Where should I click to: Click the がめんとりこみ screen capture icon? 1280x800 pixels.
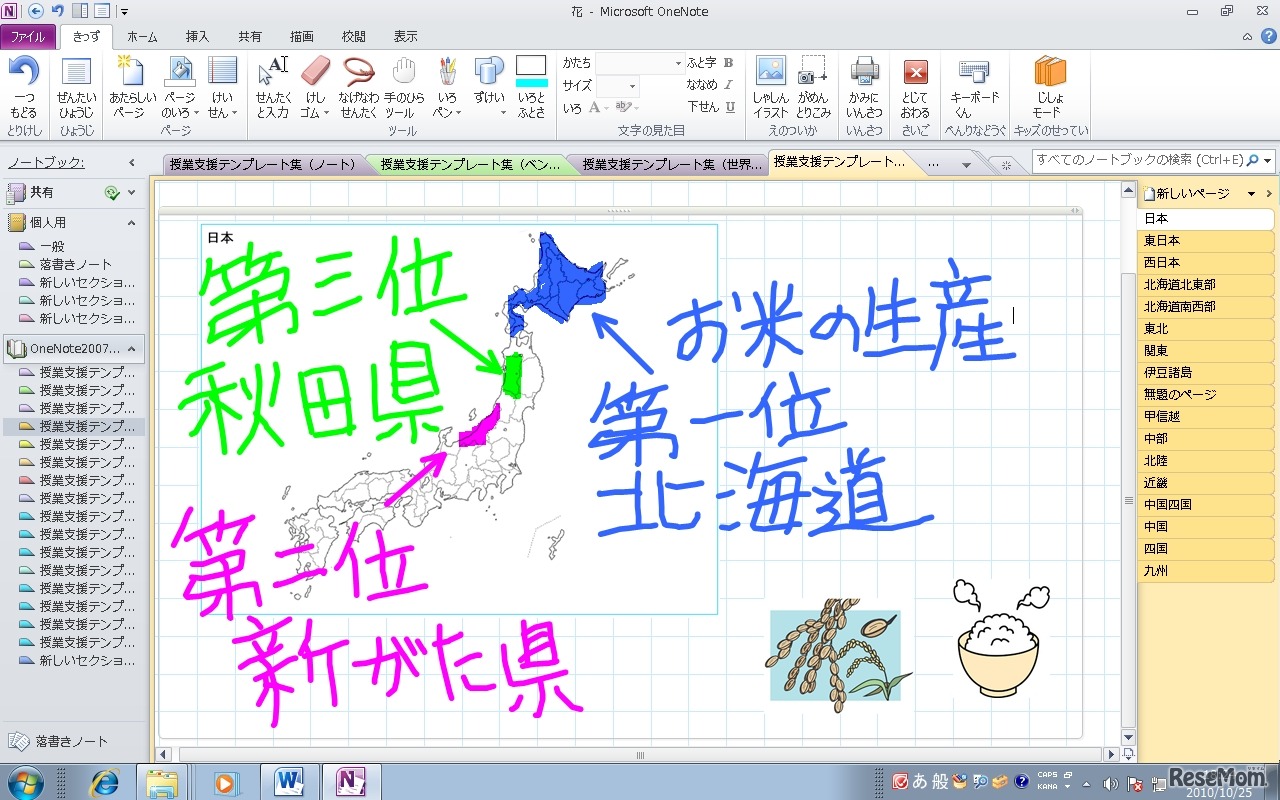(813, 71)
